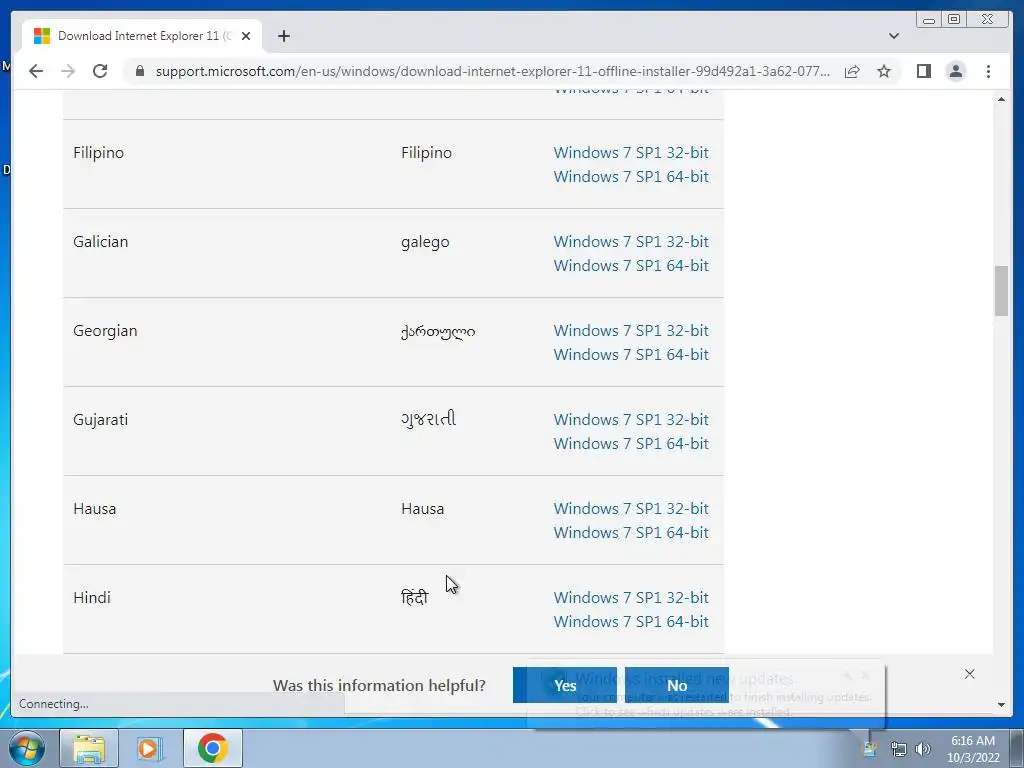Click the vertical scrollbar thumb

pyautogui.click(x=1001, y=291)
